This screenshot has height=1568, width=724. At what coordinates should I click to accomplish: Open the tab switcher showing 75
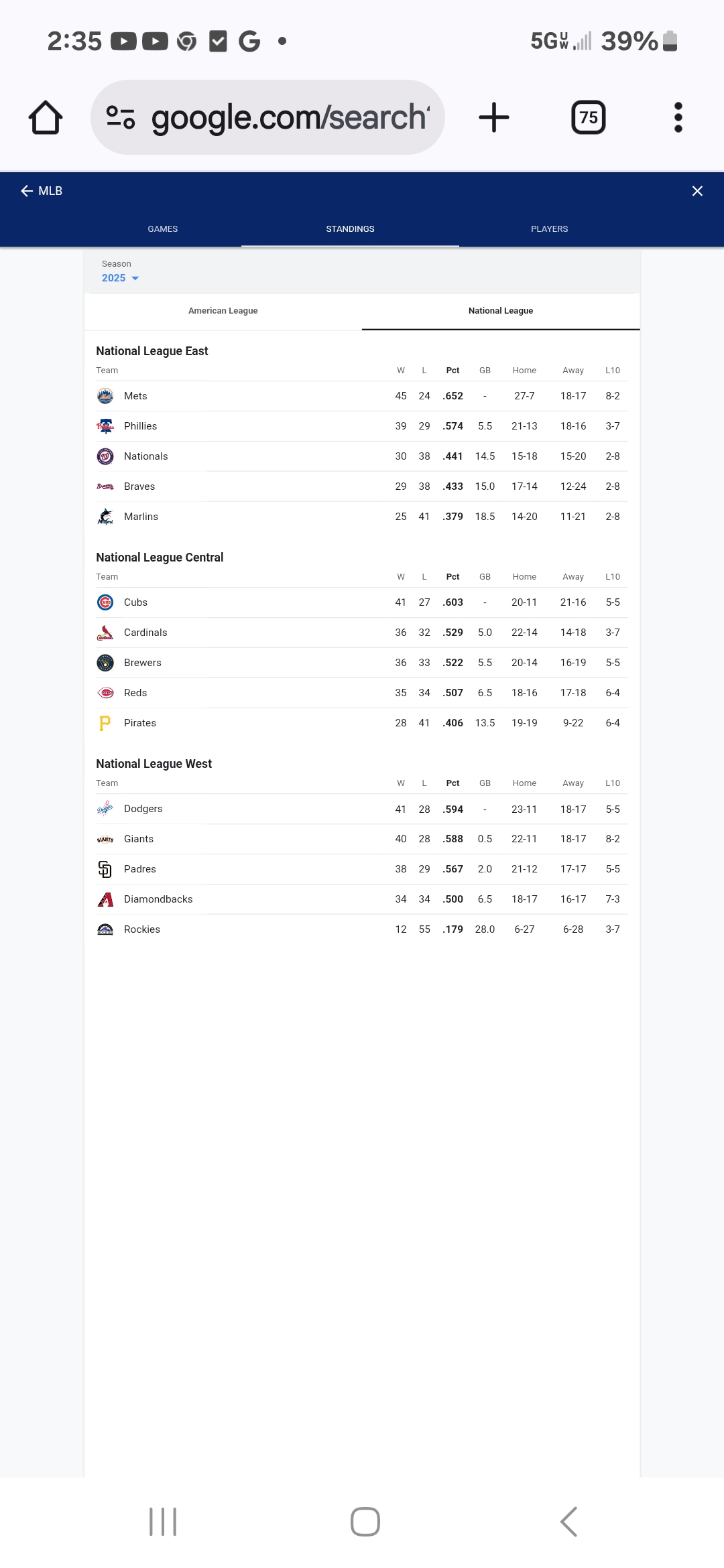[588, 117]
